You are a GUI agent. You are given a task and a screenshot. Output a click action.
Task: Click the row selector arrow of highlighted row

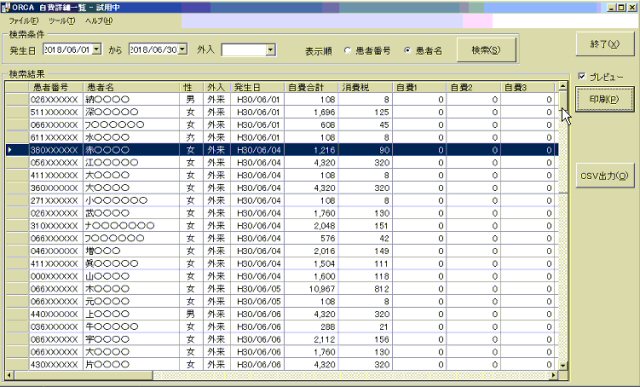pos(10,150)
